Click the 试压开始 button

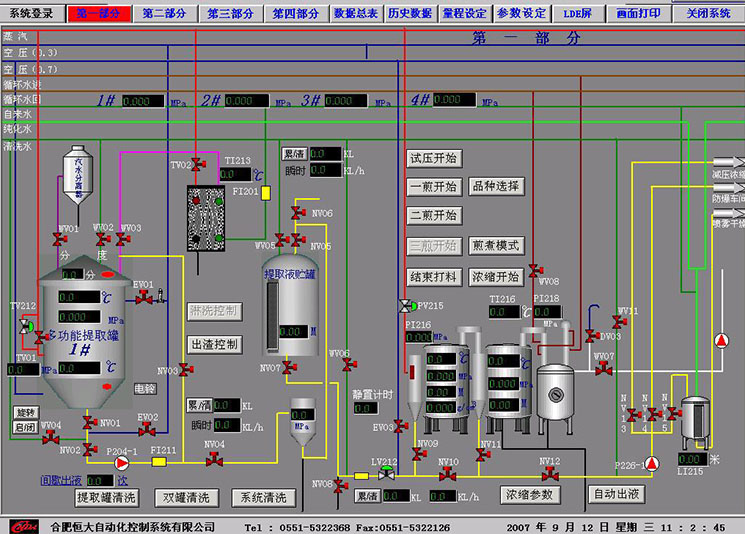(x=434, y=158)
